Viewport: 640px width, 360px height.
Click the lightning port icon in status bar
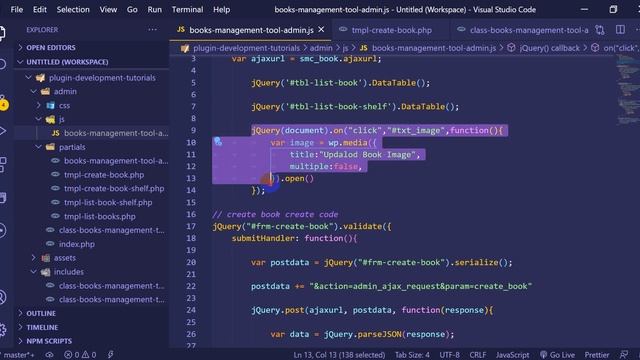pos(111,355)
